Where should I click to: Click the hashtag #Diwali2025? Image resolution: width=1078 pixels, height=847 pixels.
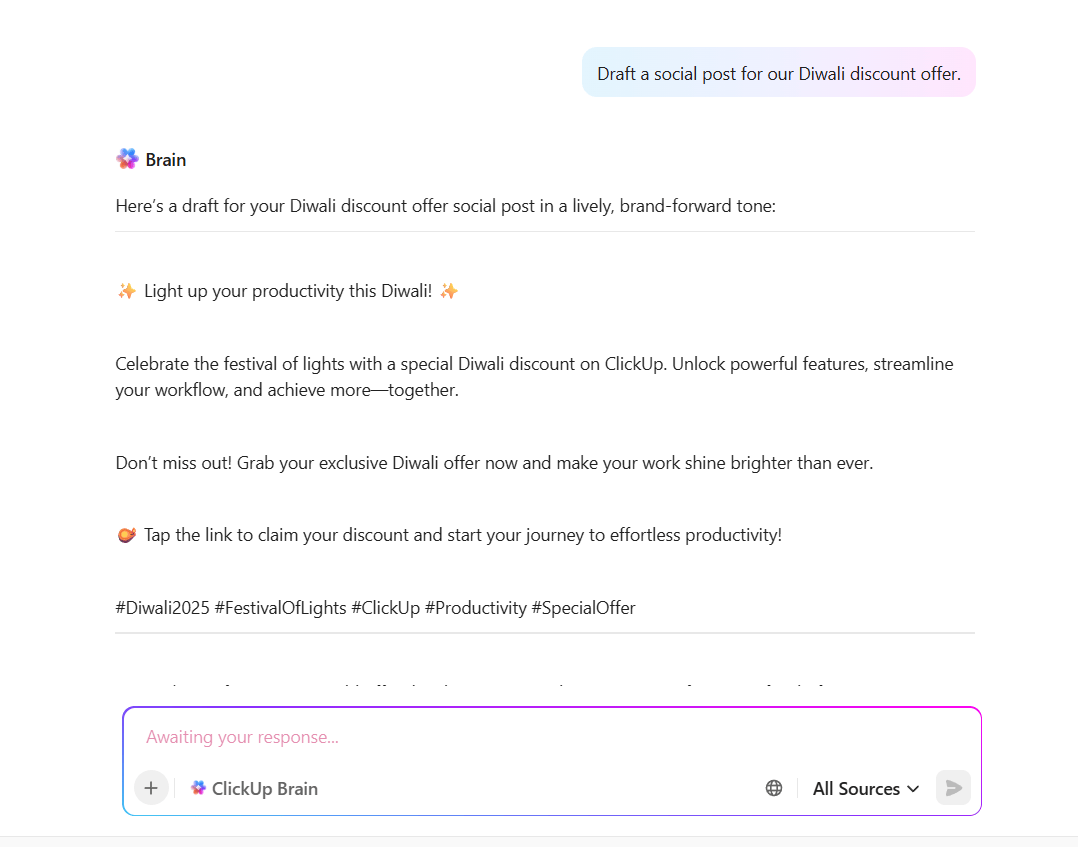click(x=160, y=607)
